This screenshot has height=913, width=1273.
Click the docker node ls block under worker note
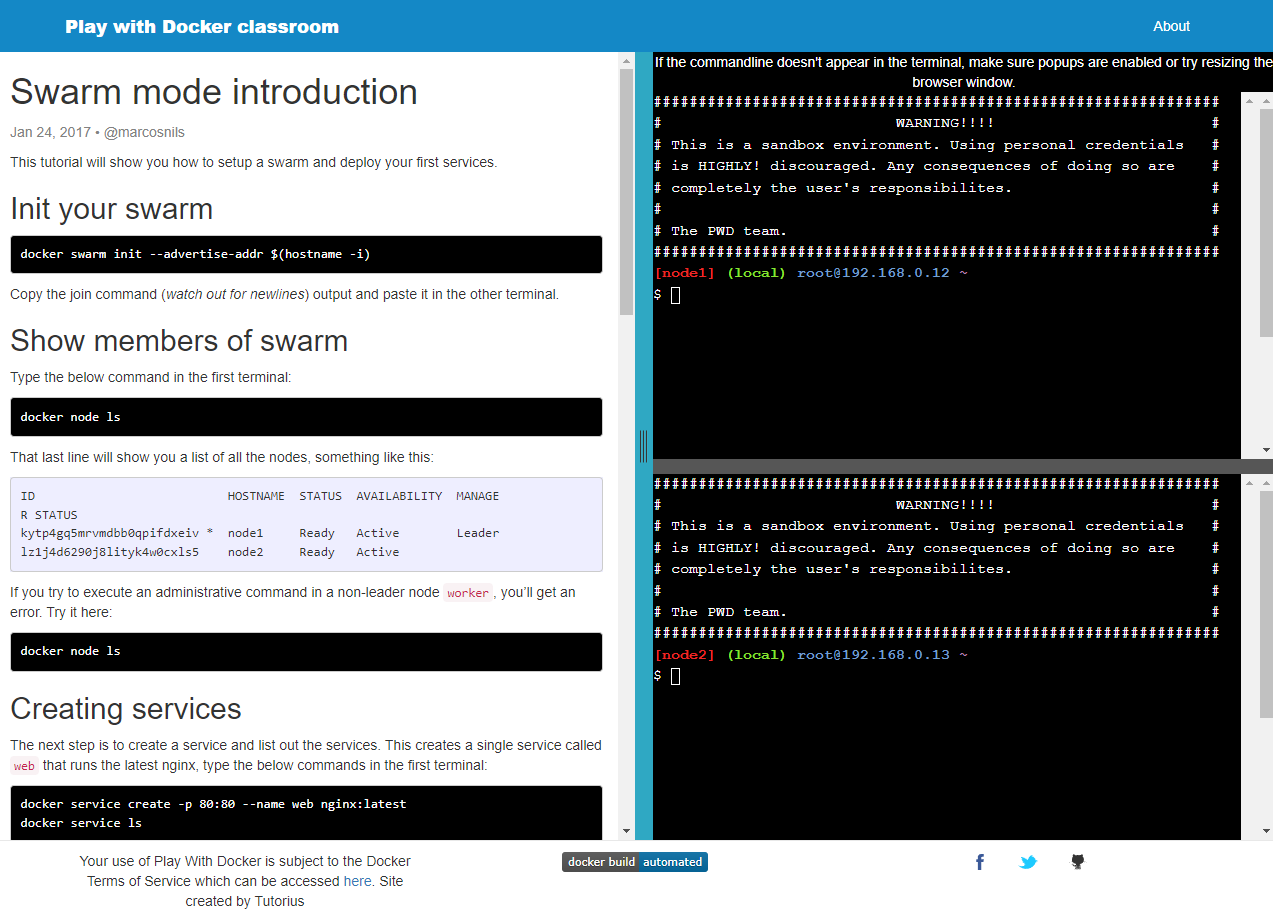point(306,651)
